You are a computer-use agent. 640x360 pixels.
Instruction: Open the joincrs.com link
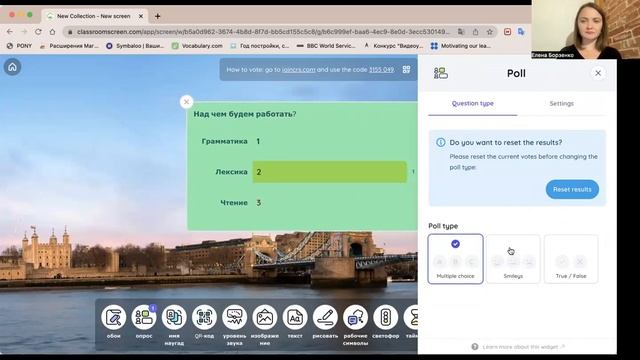click(x=298, y=70)
